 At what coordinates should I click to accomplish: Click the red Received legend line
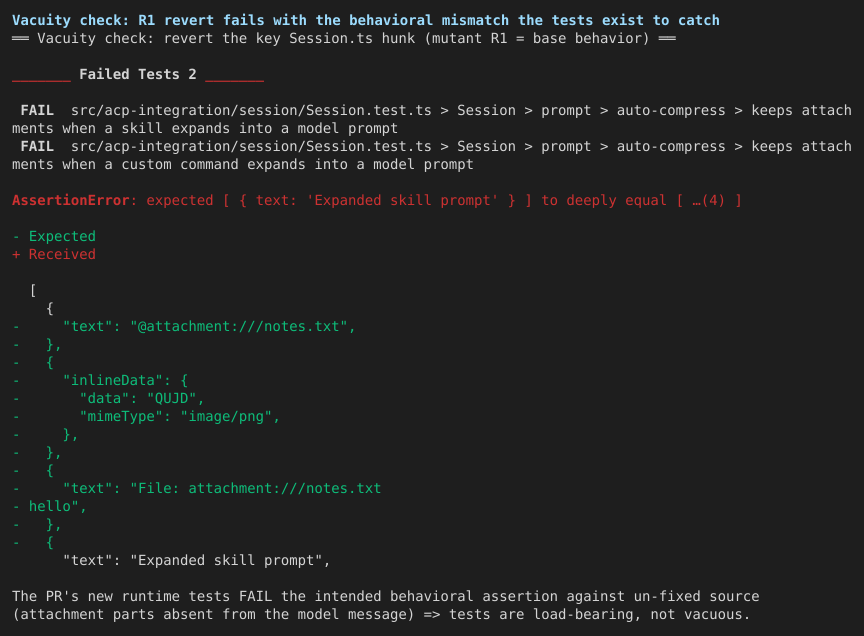point(54,255)
